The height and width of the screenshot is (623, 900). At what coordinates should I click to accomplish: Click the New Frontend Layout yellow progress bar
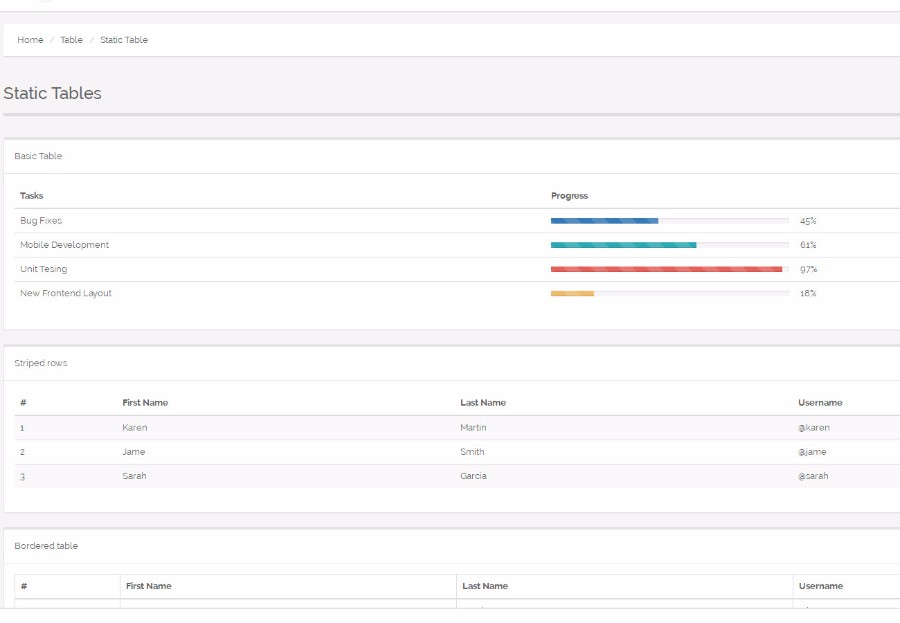click(669, 293)
